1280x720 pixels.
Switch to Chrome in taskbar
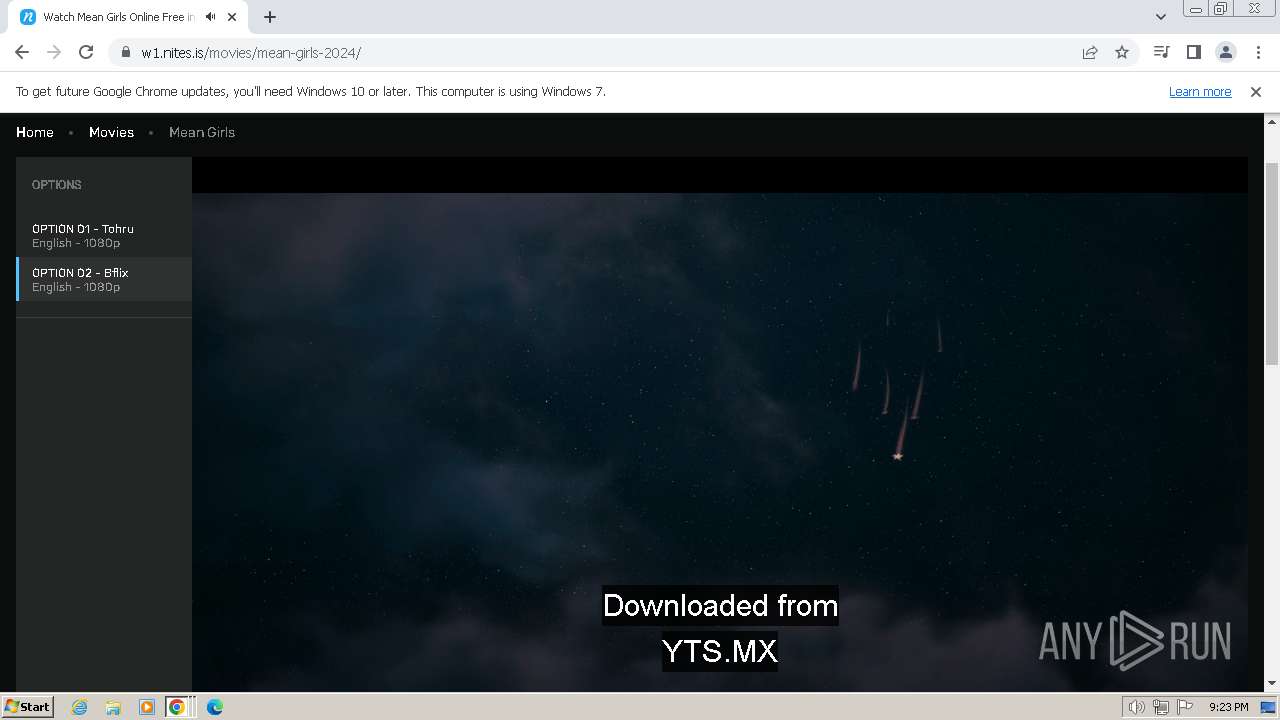(177, 707)
